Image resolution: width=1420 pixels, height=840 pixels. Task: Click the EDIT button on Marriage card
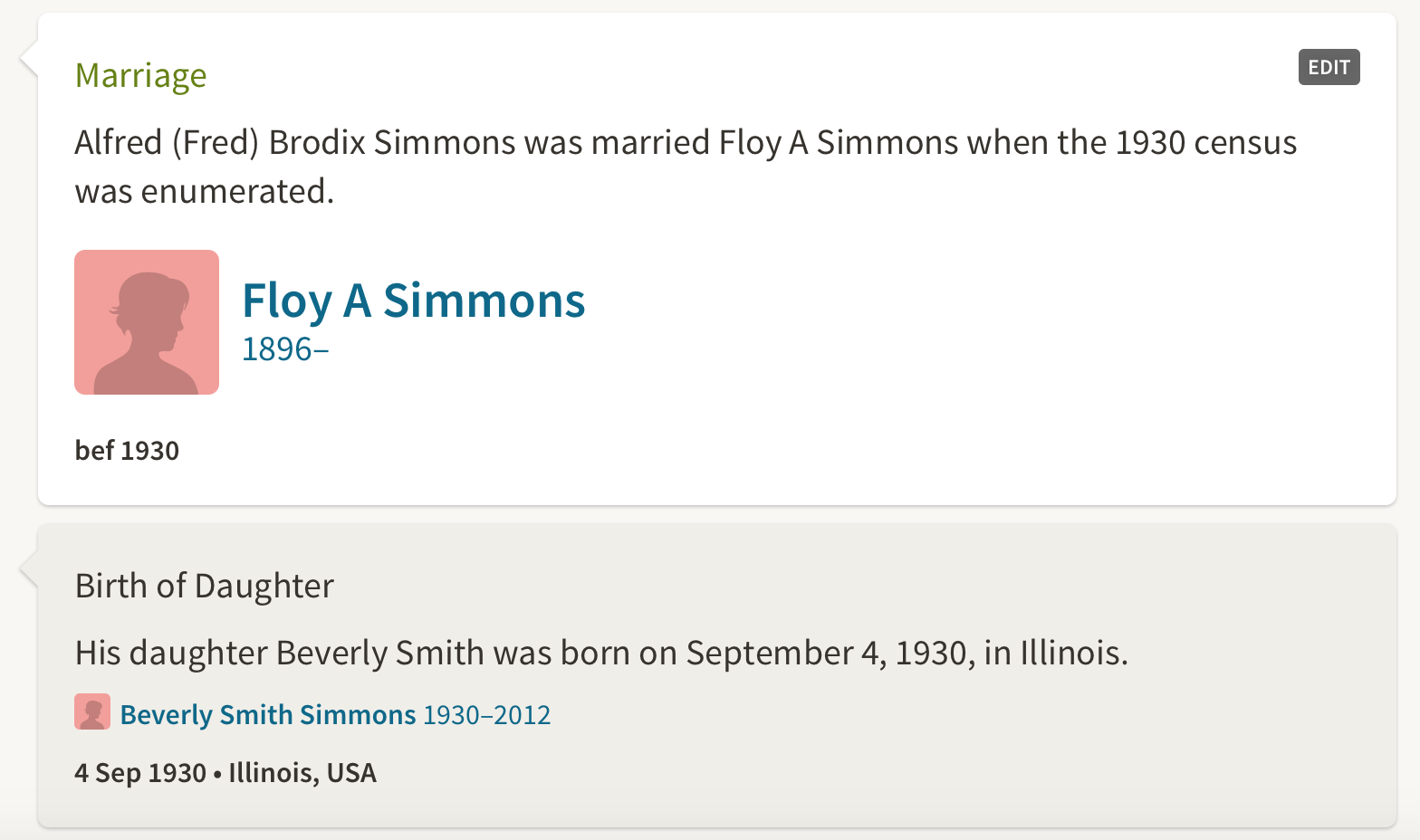point(1329,67)
